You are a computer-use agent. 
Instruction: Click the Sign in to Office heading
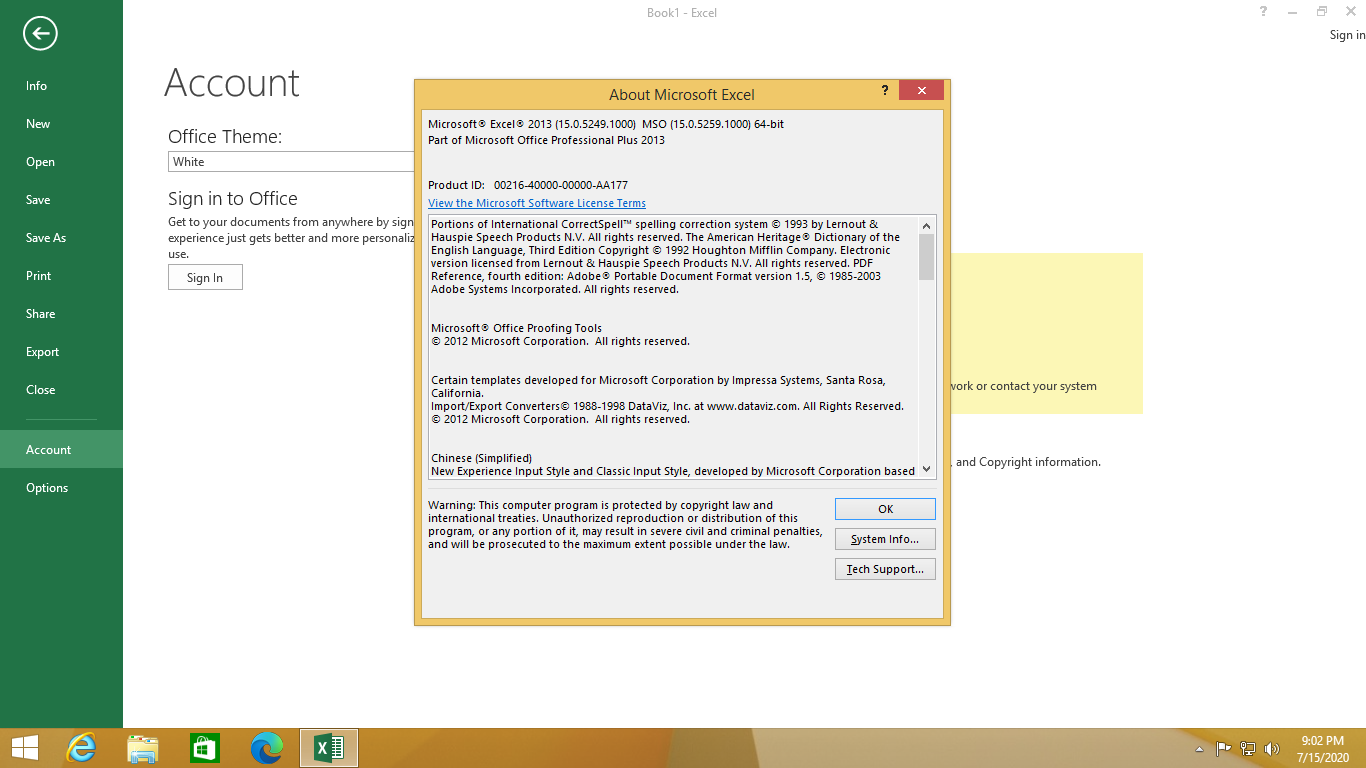coord(233,199)
